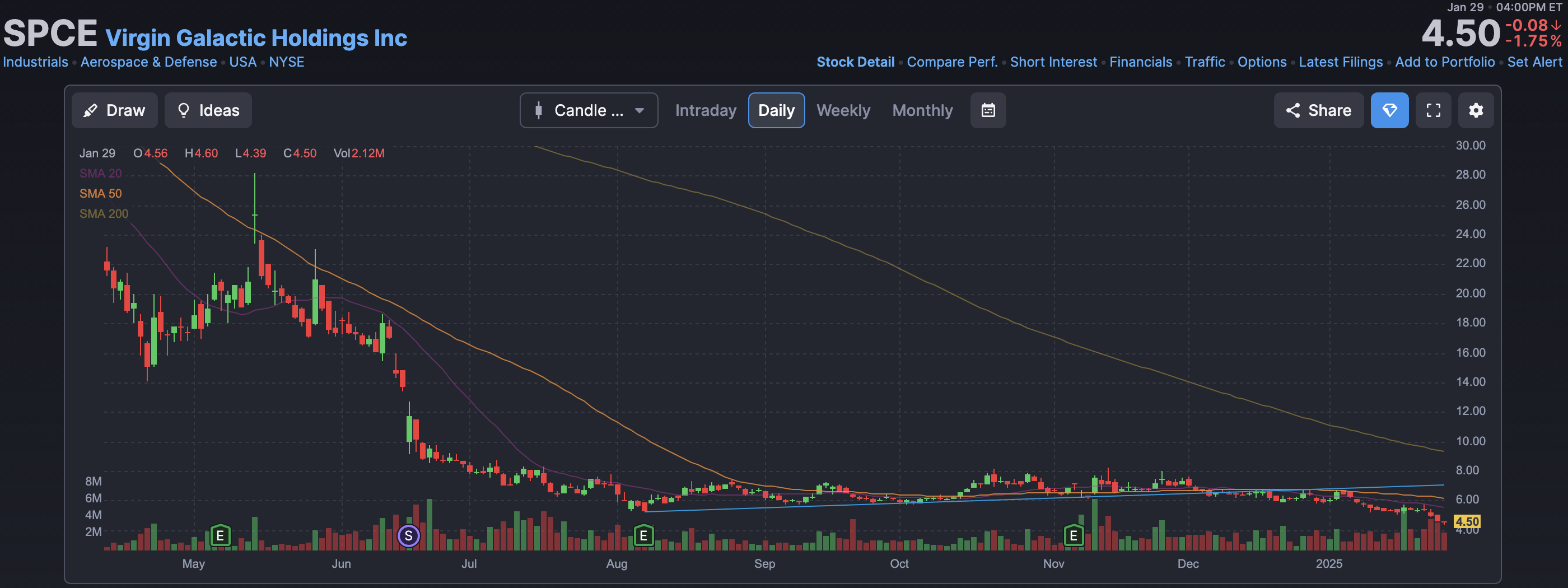
Task: Click the Vol 2.12M readout
Action: (x=359, y=153)
